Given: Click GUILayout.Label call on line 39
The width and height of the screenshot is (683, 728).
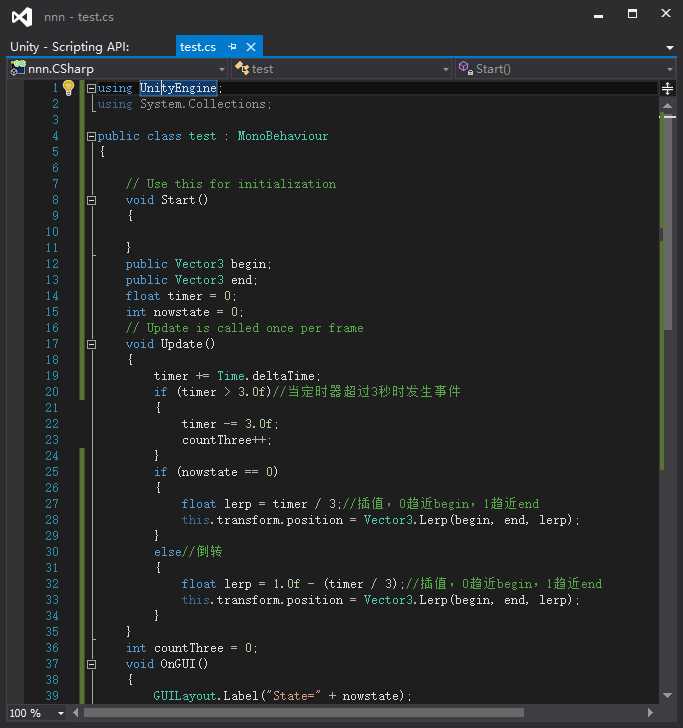Looking at the screenshot, I should [282, 696].
